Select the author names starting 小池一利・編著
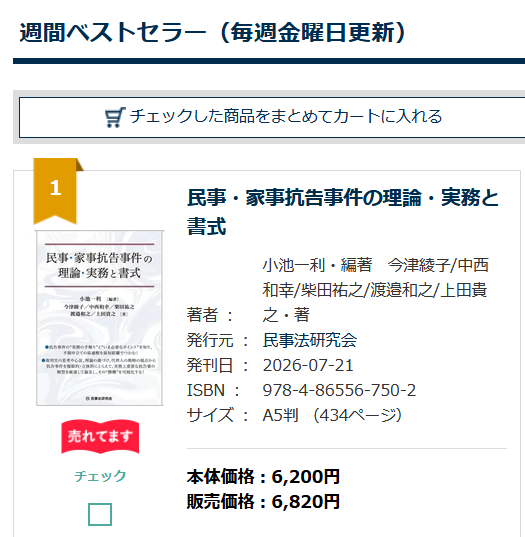This screenshot has height=537, width=525. pos(375,290)
